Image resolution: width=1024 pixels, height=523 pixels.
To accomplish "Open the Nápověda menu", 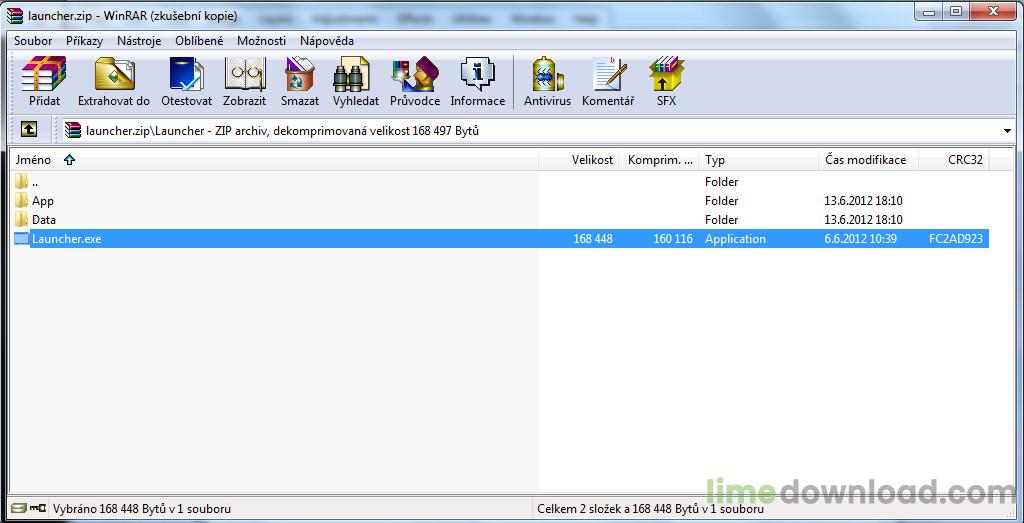I will tap(327, 40).
